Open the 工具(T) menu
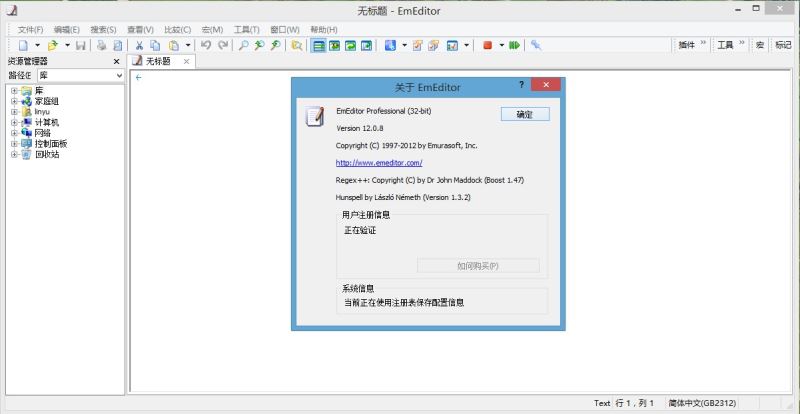The width and height of the screenshot is (800, 414). pos(246,30)
